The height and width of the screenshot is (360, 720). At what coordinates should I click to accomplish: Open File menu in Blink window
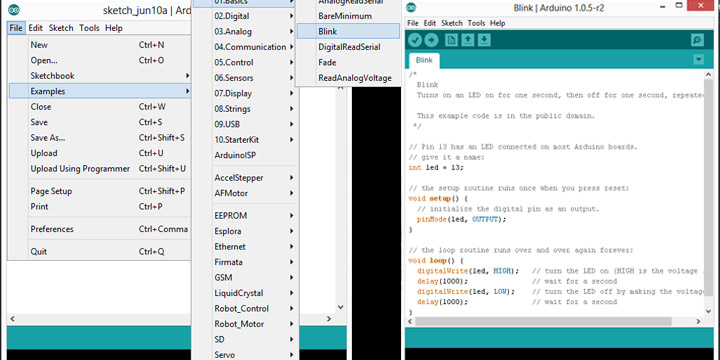pos(413,23)
